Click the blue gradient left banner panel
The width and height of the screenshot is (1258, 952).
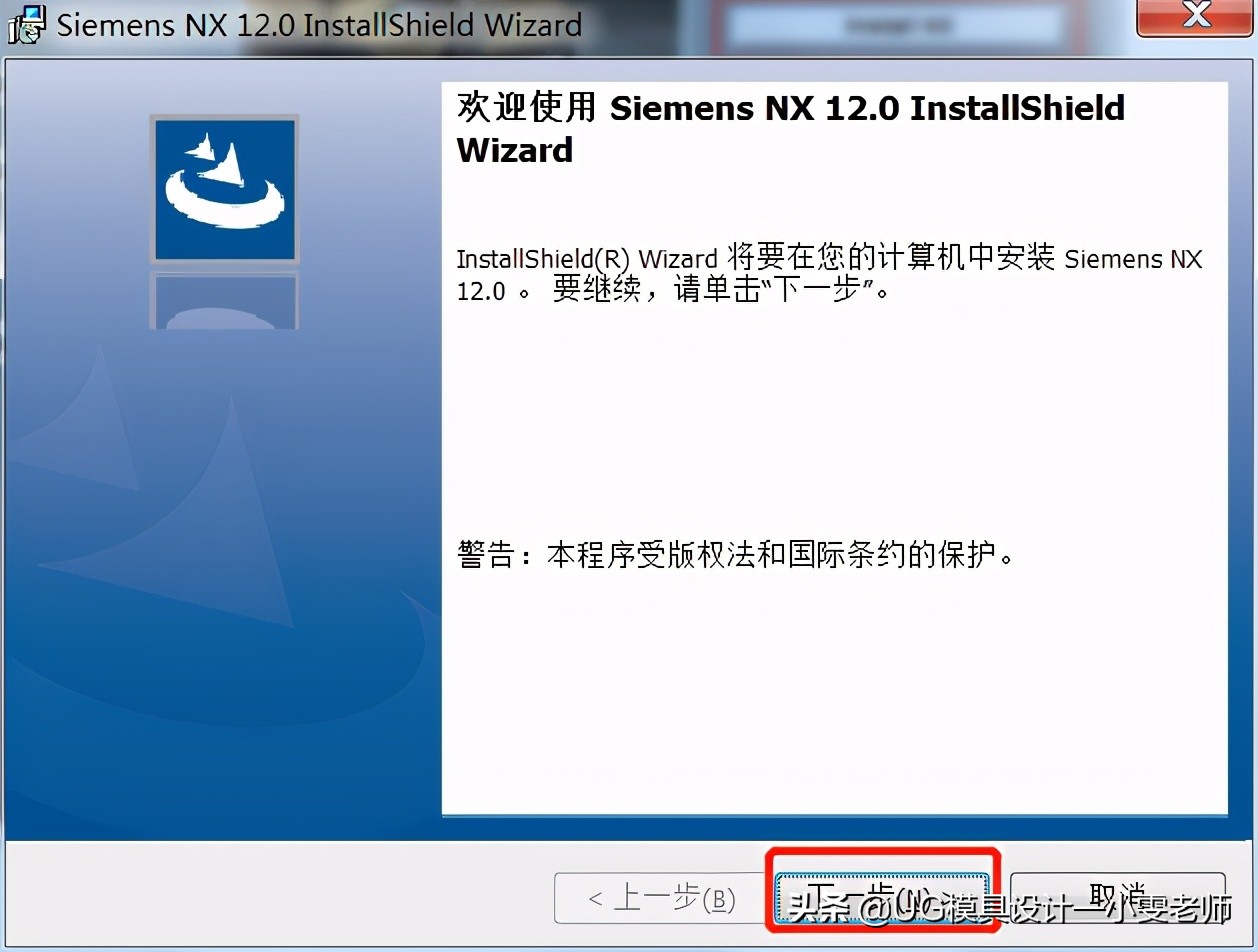pyautogui.click(x=223, y=450)
